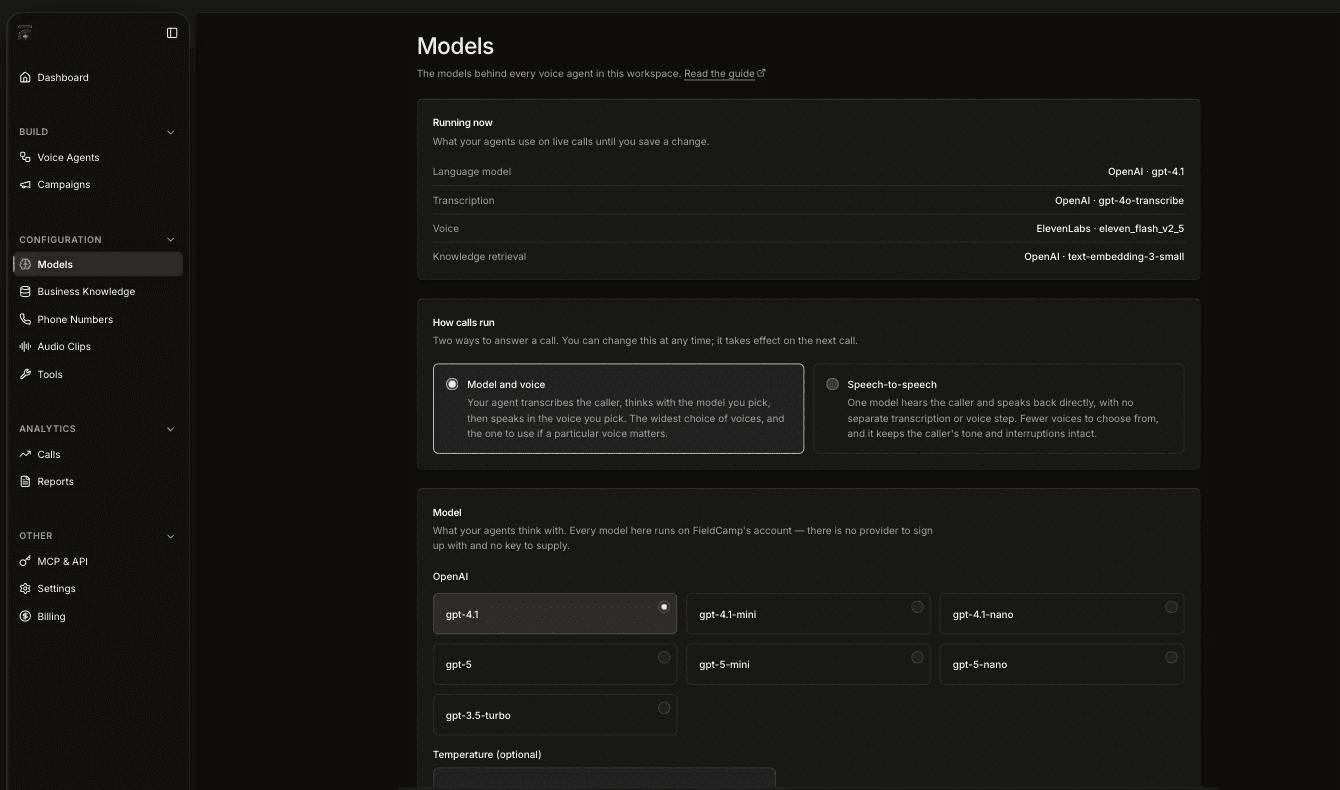Click the Dashboard home icon
The image size is (1340, 790).
click(x=25, y=77)
